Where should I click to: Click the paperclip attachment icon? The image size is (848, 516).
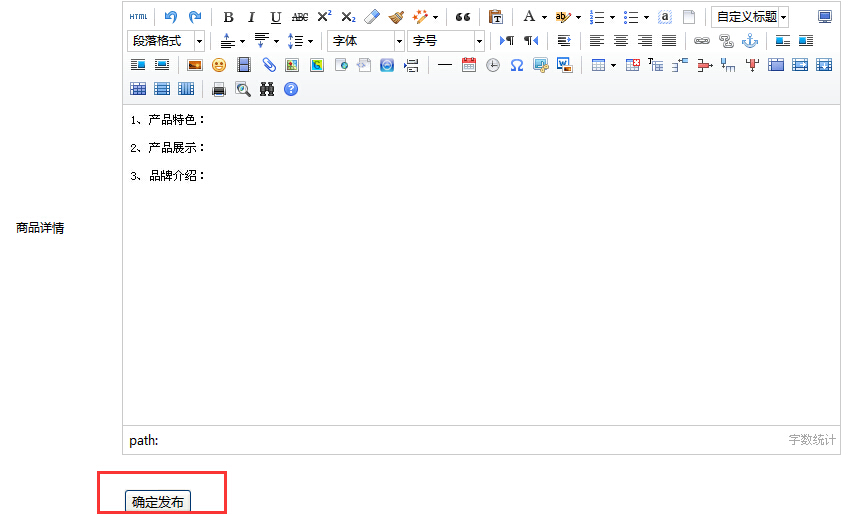pos(268,65)
